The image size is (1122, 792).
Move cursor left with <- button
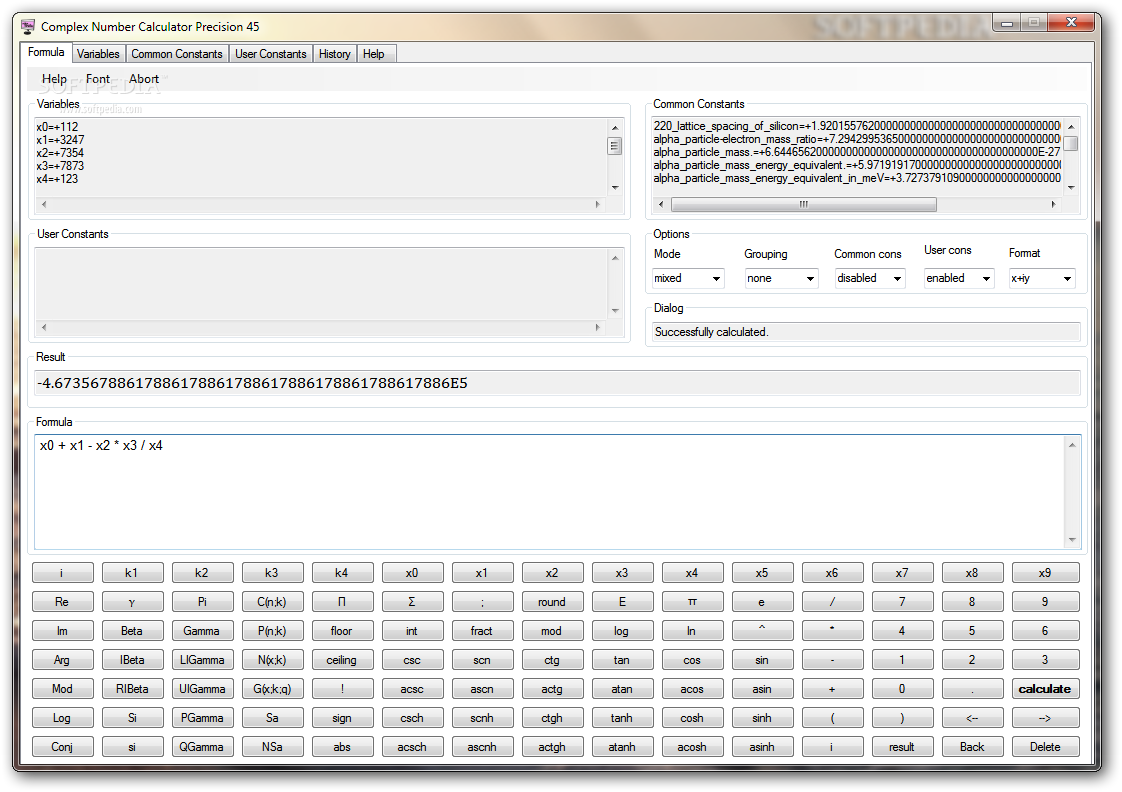972,718
